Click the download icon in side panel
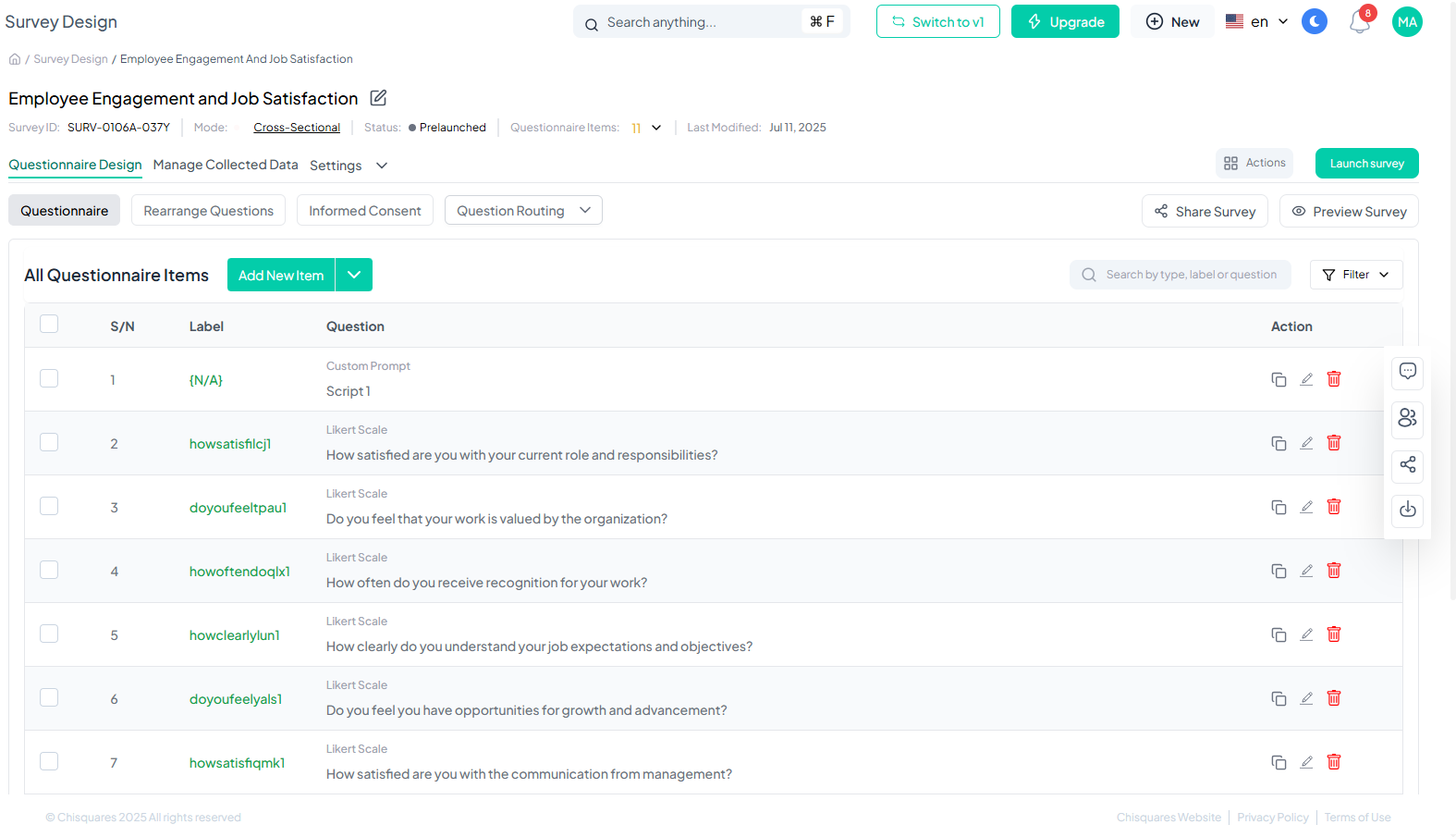1456x837 pixels. click(x=1407, y=510)
